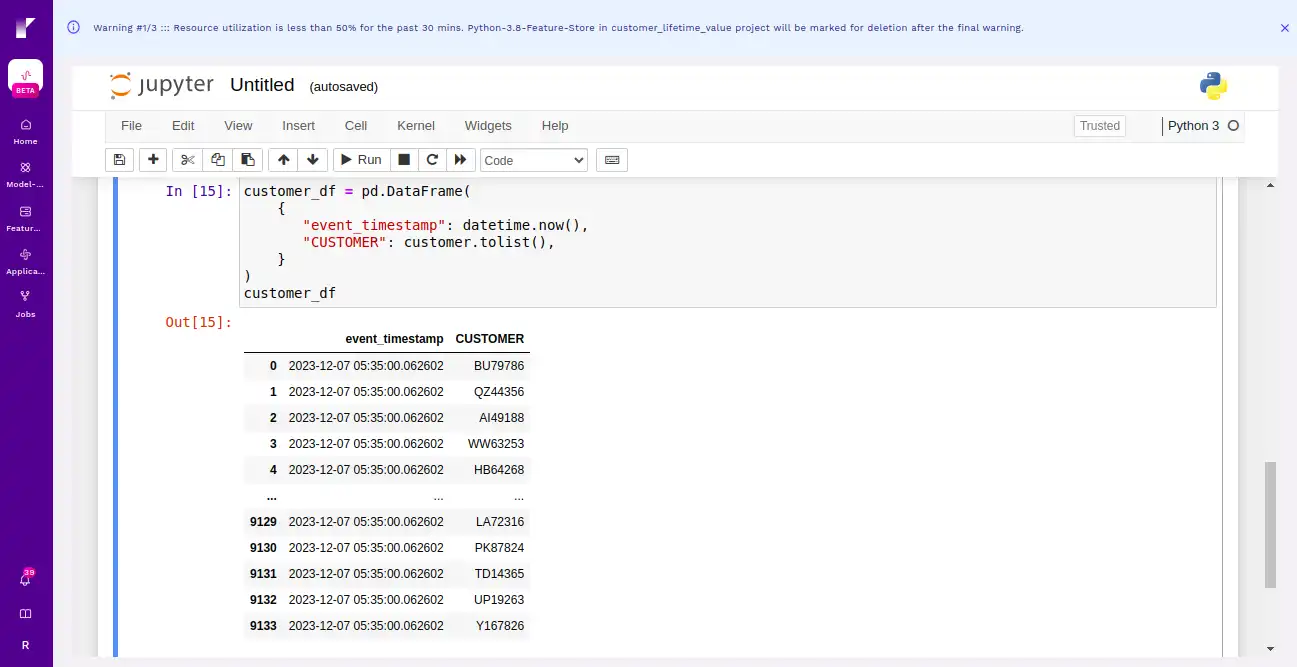This screenshot has width=1297, height=667.
Task: Click the customer value AI49188
Action: 501,418
